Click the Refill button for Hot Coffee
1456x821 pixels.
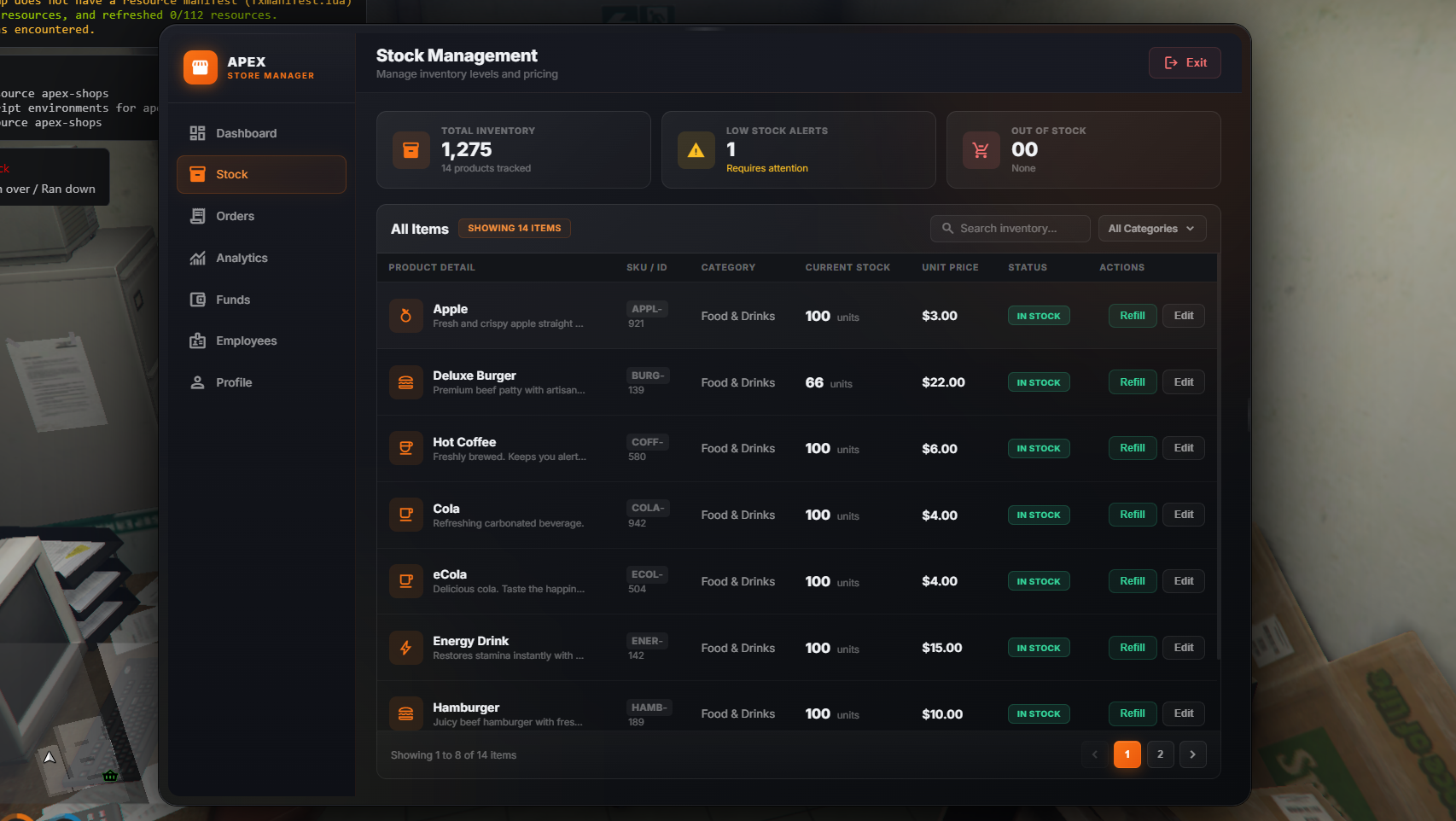tap(1132, 447)
